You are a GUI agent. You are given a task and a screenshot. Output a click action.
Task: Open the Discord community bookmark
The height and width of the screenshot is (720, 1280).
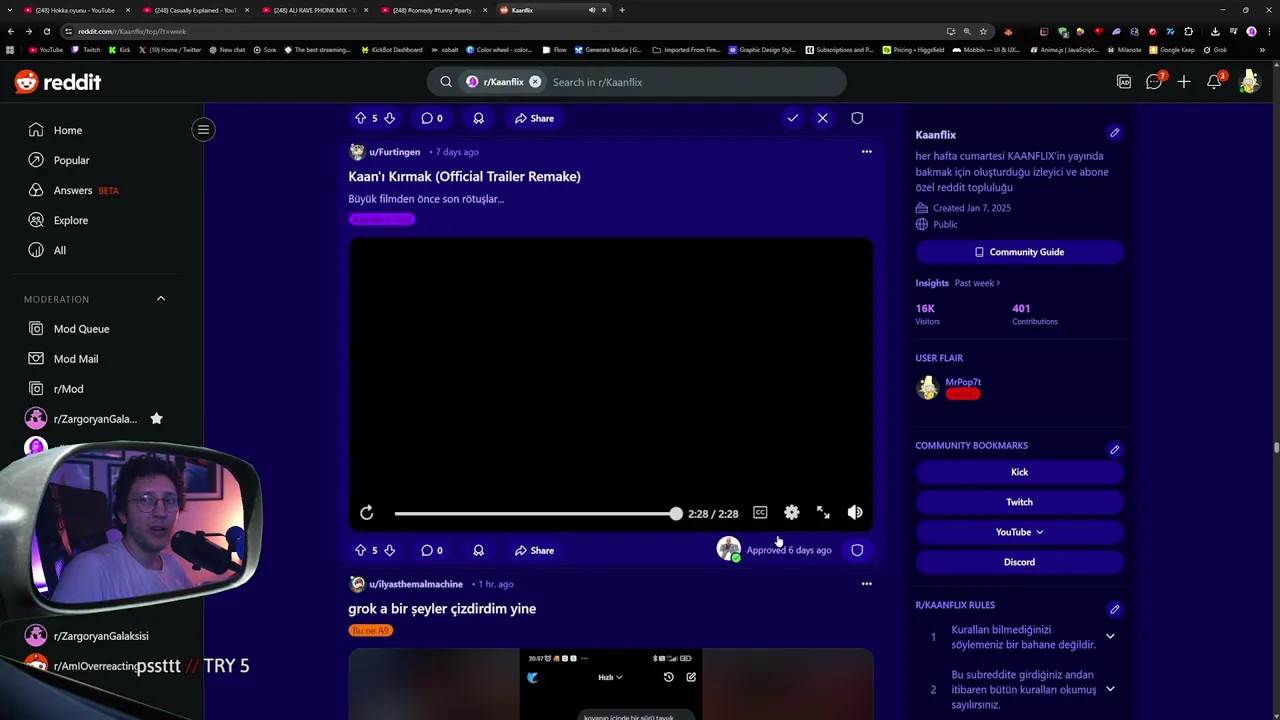point(1019,562)
